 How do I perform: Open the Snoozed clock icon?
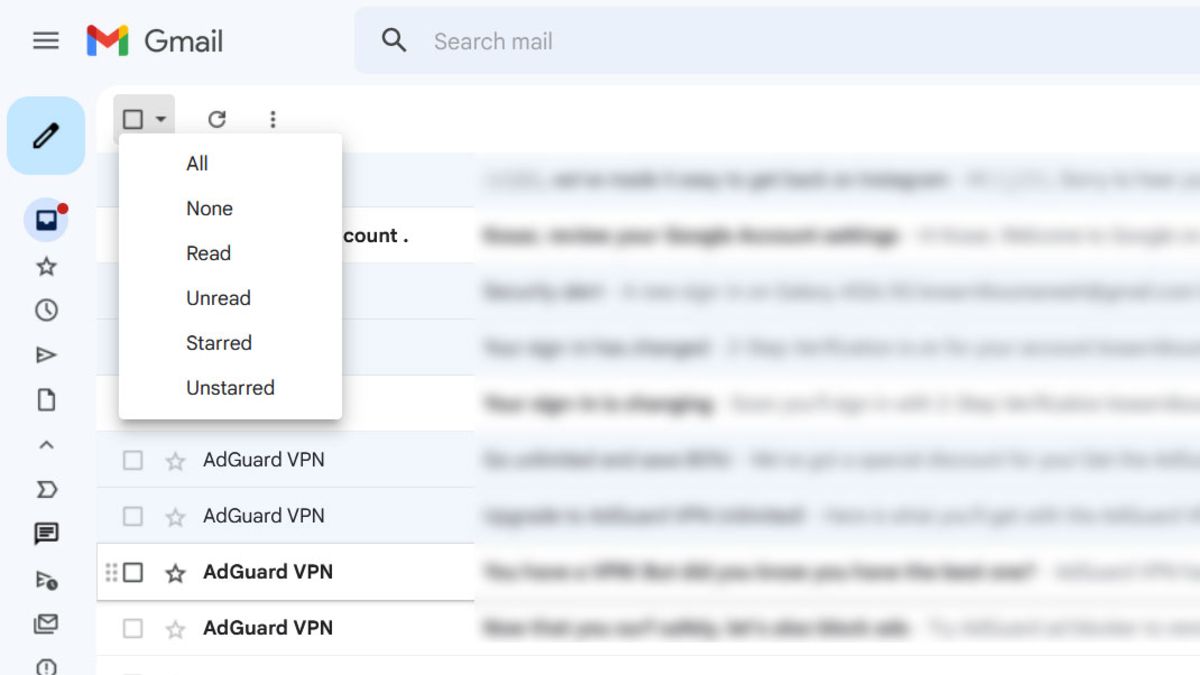pyautogui.click(x=46, y=310)
